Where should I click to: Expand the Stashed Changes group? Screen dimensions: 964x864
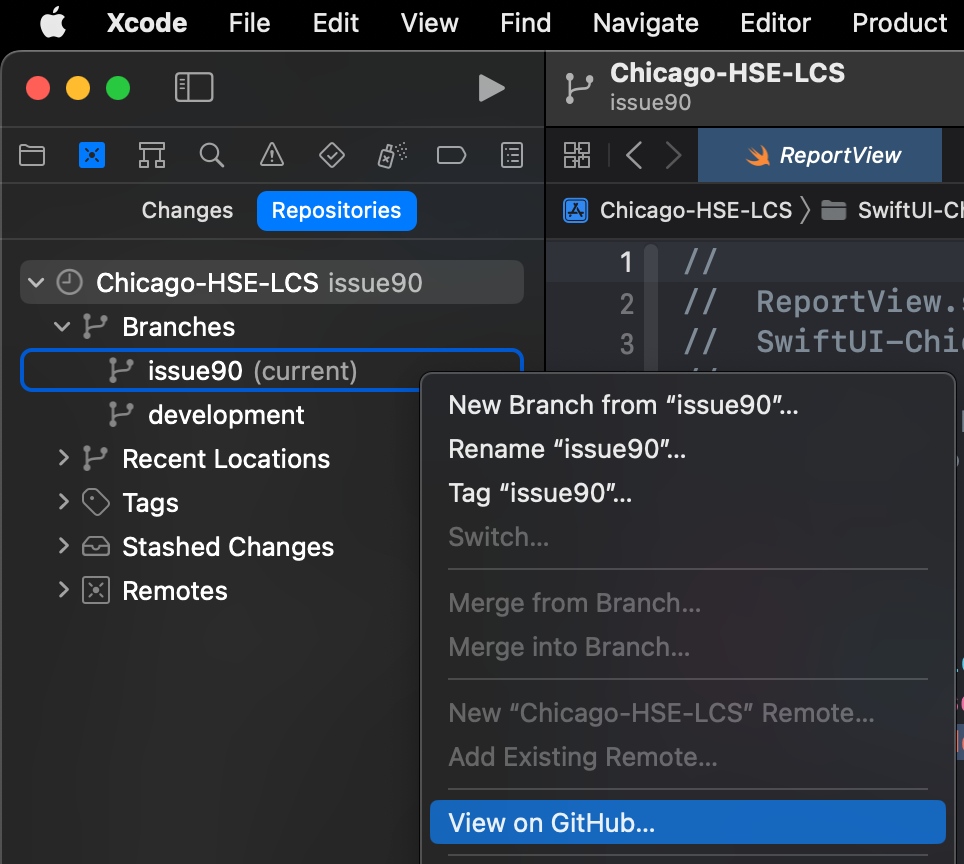pyautogui.click(x=63, y=547)
